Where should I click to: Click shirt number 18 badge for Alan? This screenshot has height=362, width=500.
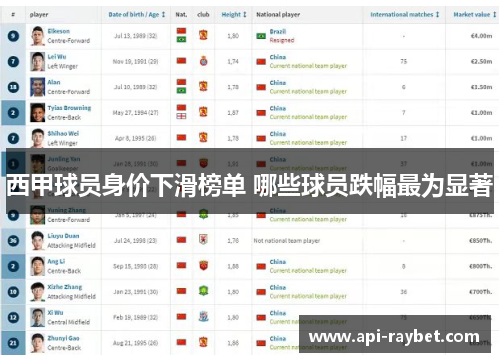click(13, 87)
